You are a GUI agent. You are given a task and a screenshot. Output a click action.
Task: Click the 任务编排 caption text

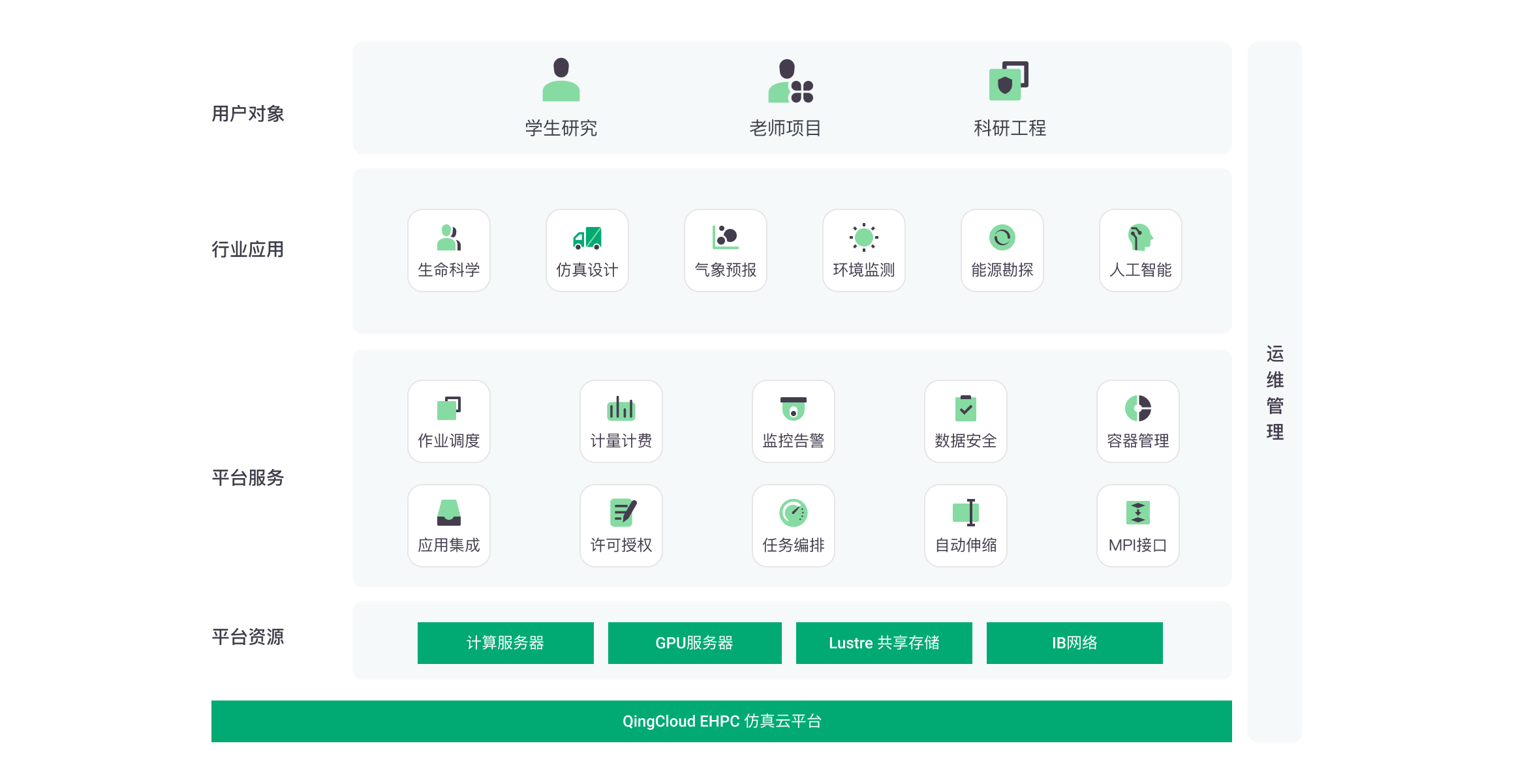pos(794,545)
